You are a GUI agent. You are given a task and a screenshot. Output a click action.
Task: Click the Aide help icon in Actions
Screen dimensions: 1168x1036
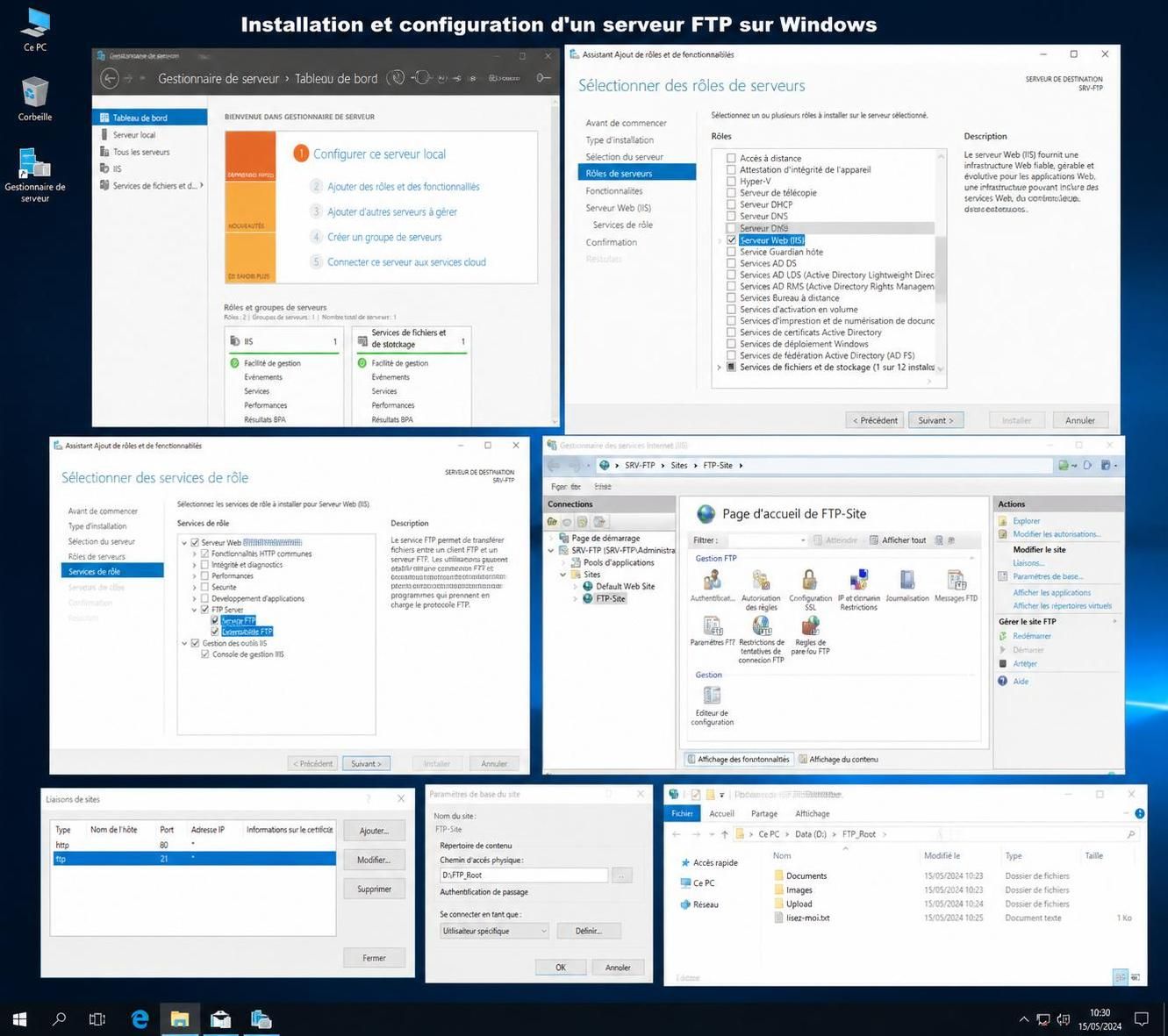click(1003, 681)
